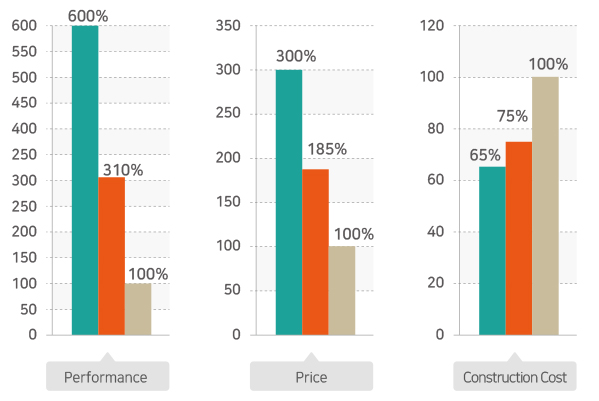
Task: Select the teal 300% Price bar
Action: [x=289, y=202]
